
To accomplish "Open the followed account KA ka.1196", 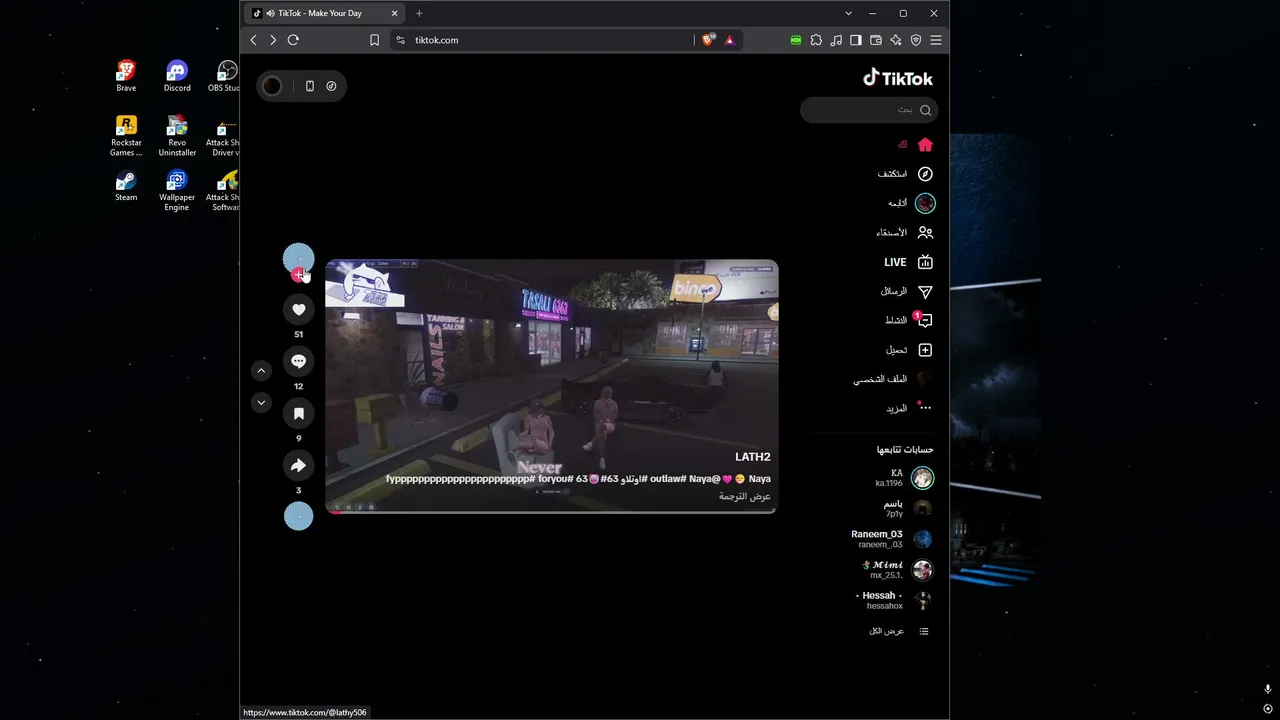I will 904,478.
